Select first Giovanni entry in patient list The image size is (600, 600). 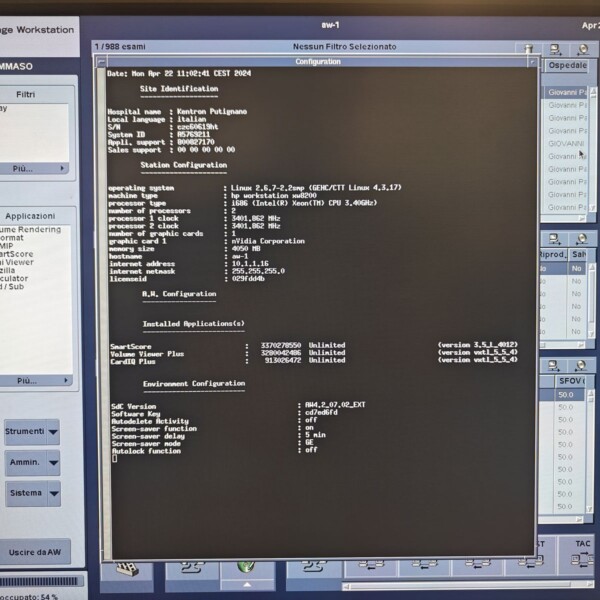click(567, 92)
